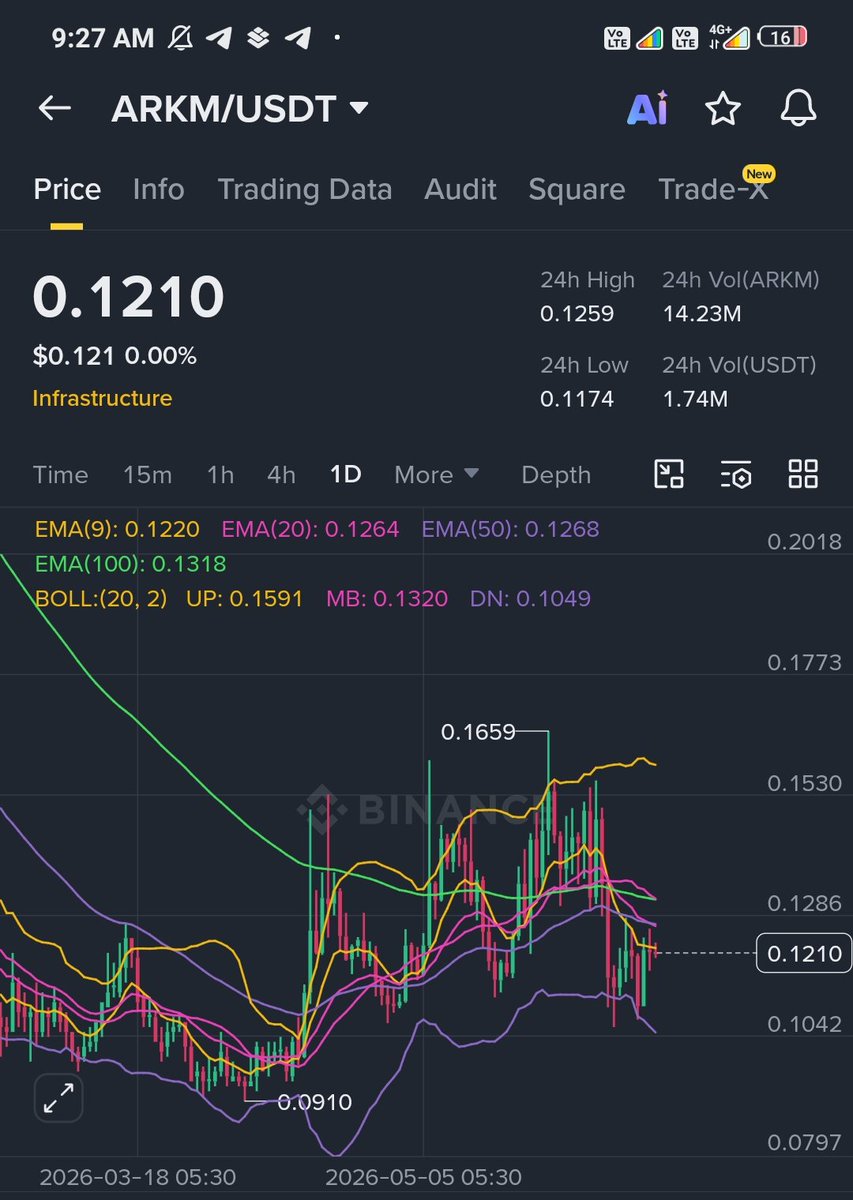
Task: Tap the 9:27 AM status bar clock
Action: [103, 38]
